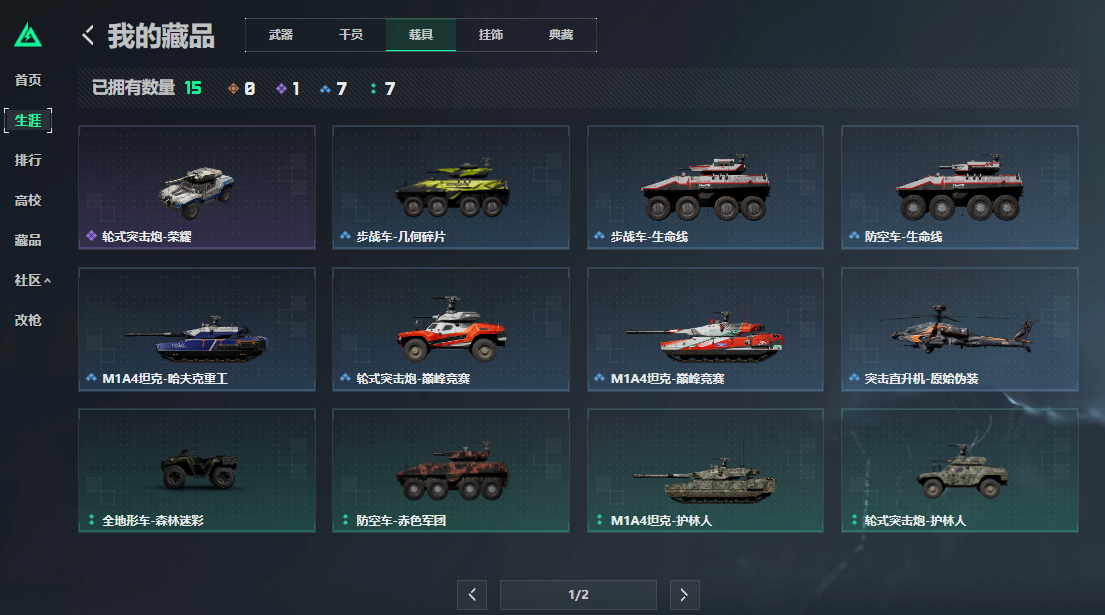The height and width of the screenshot is (615, 1105).
Task: Expand the 社区 sidebar menu
Action: 32,280
